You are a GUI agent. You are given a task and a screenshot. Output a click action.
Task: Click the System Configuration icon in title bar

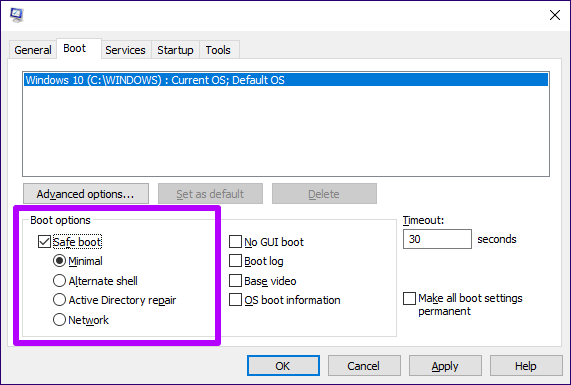point(16,15)
